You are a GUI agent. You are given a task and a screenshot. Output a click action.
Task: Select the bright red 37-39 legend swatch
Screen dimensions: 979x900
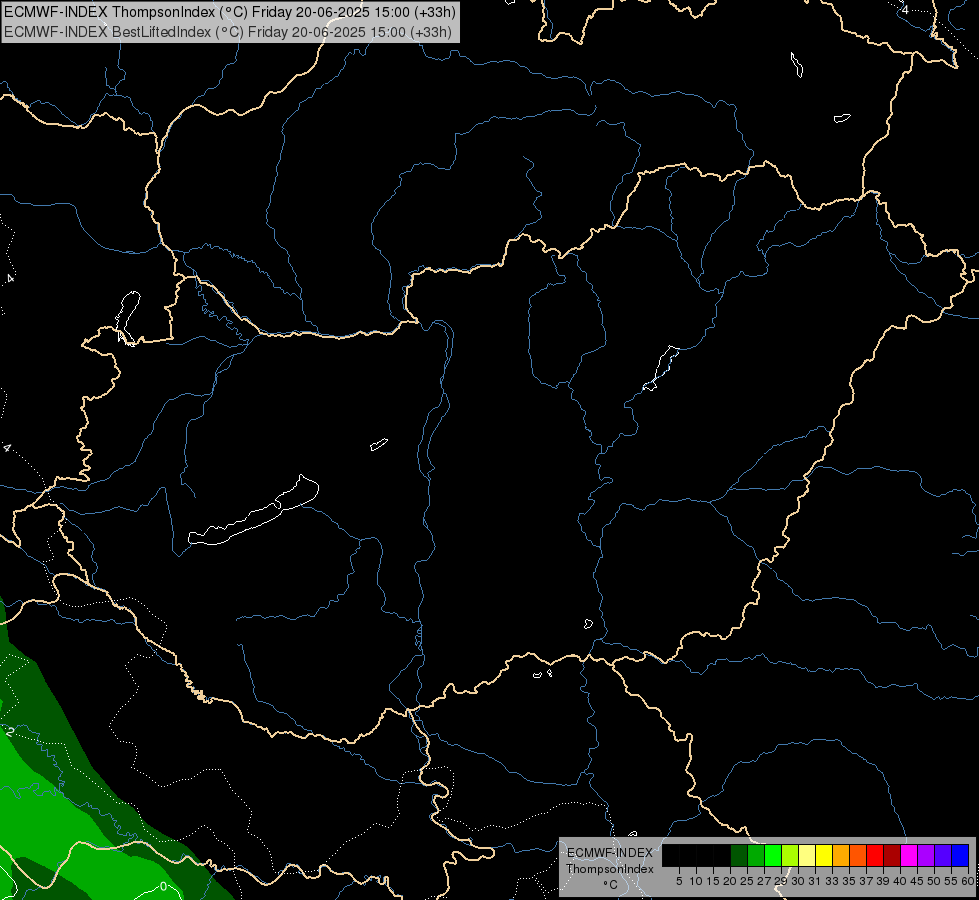coord(875,855)
